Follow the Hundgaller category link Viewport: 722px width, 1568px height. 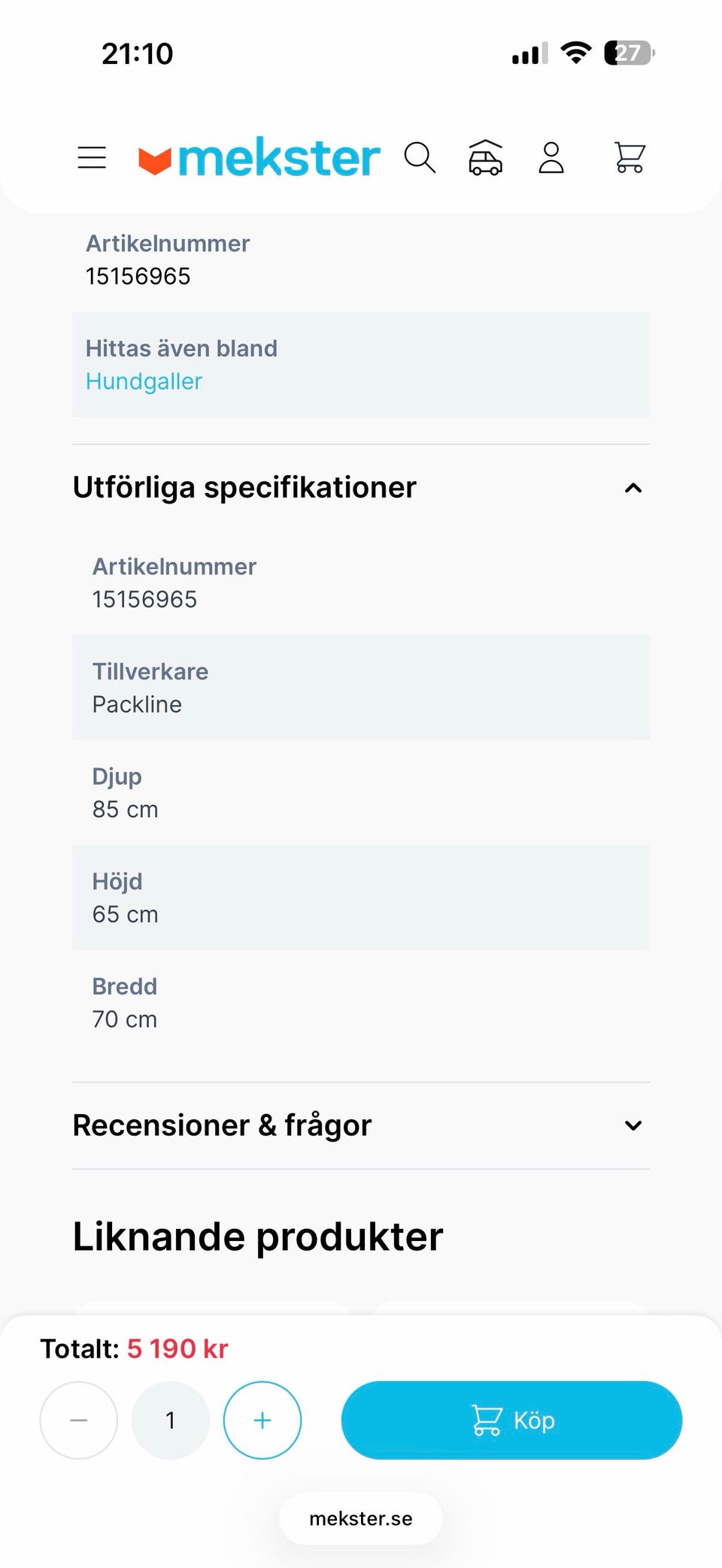coord(144,382)
